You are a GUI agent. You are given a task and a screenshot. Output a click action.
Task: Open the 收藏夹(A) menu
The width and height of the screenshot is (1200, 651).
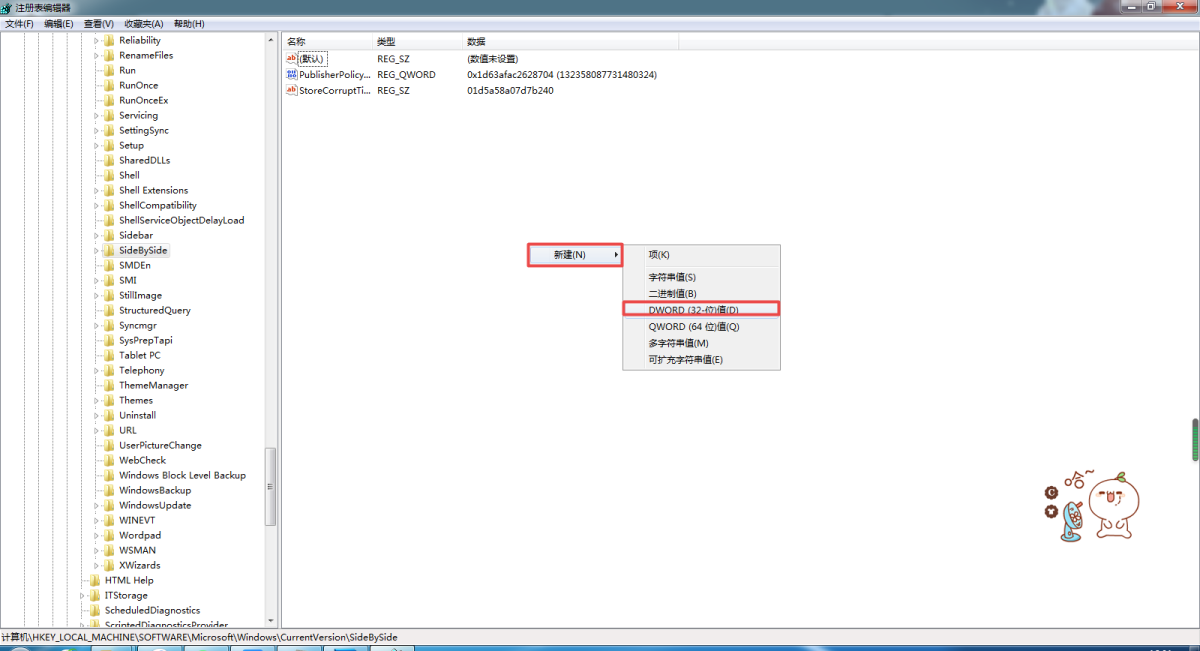click(x=144, y=23)
